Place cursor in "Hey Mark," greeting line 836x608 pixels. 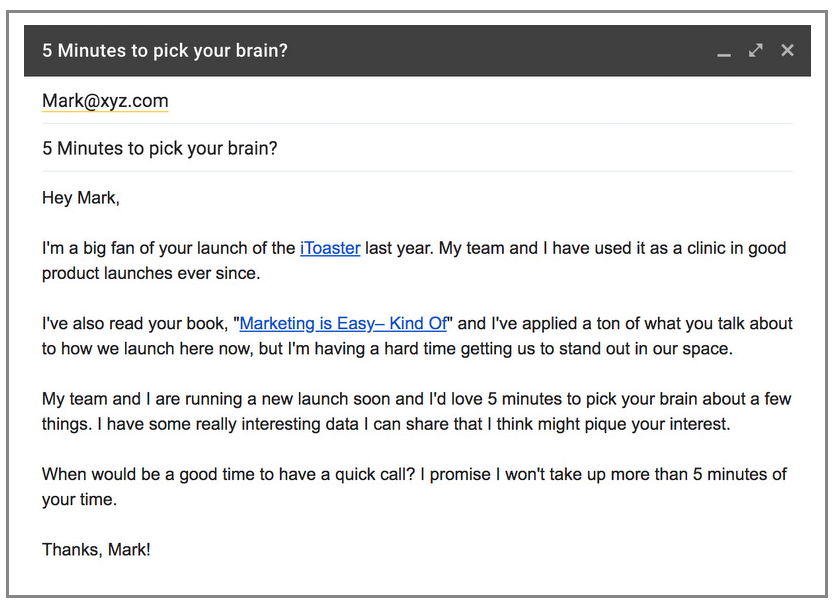(x=81, y=198)
